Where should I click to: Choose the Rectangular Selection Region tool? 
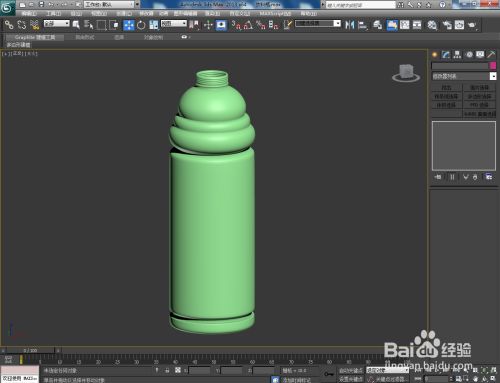[101, 25]
